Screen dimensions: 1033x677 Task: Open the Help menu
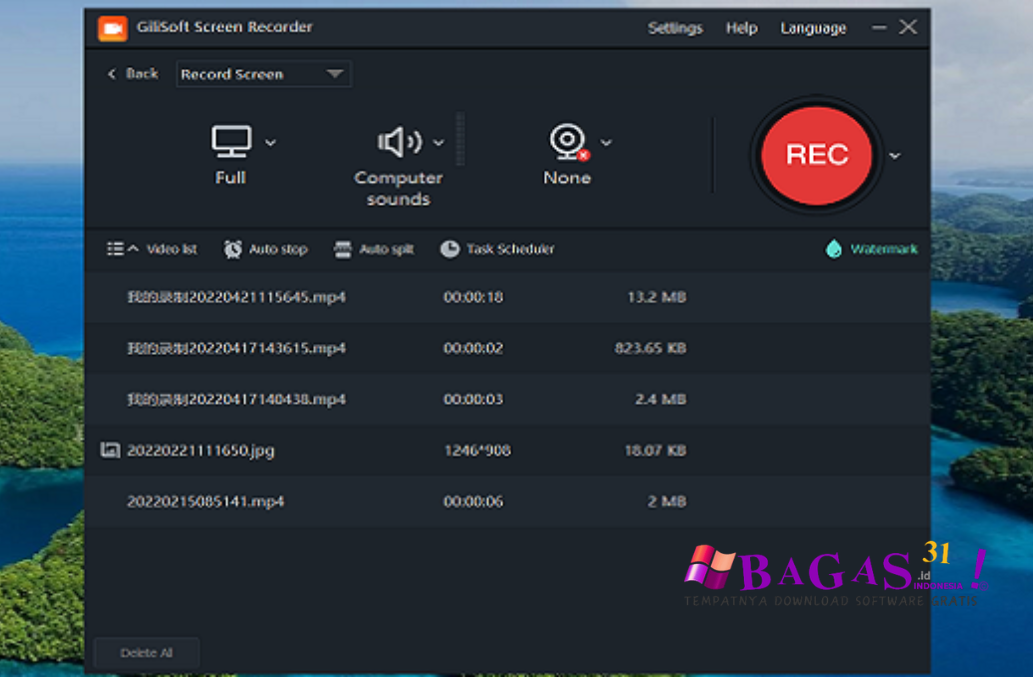tap(742, 28)
